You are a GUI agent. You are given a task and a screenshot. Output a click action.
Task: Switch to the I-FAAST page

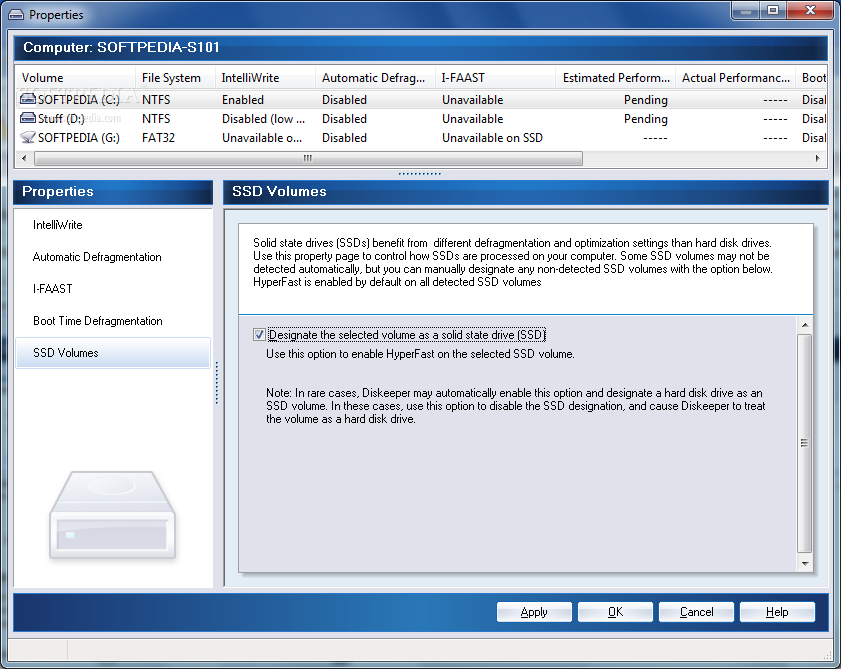(x=53, y=289)
